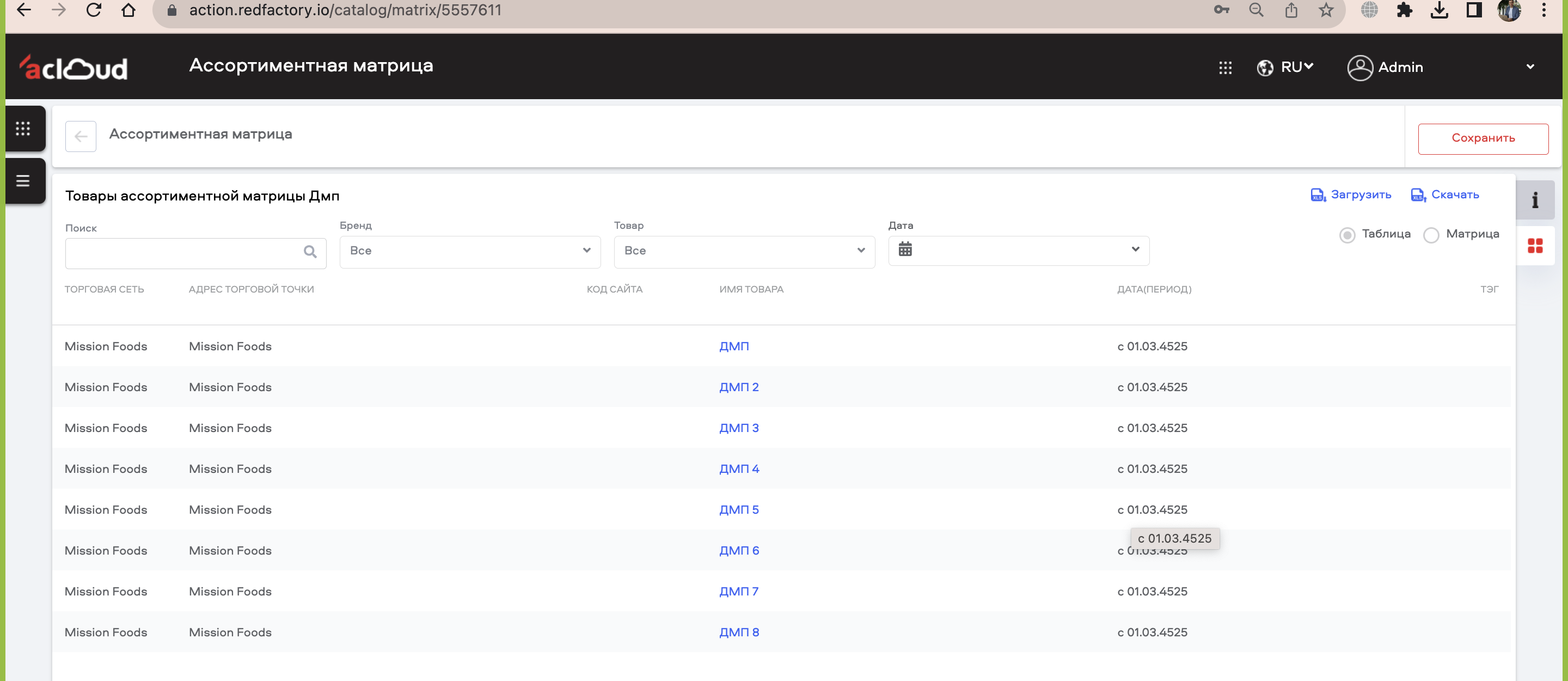The width and height of the screenshot is (1568, 681).
Task: Click the Admin user avatar icon
Action: [1360, 68]
